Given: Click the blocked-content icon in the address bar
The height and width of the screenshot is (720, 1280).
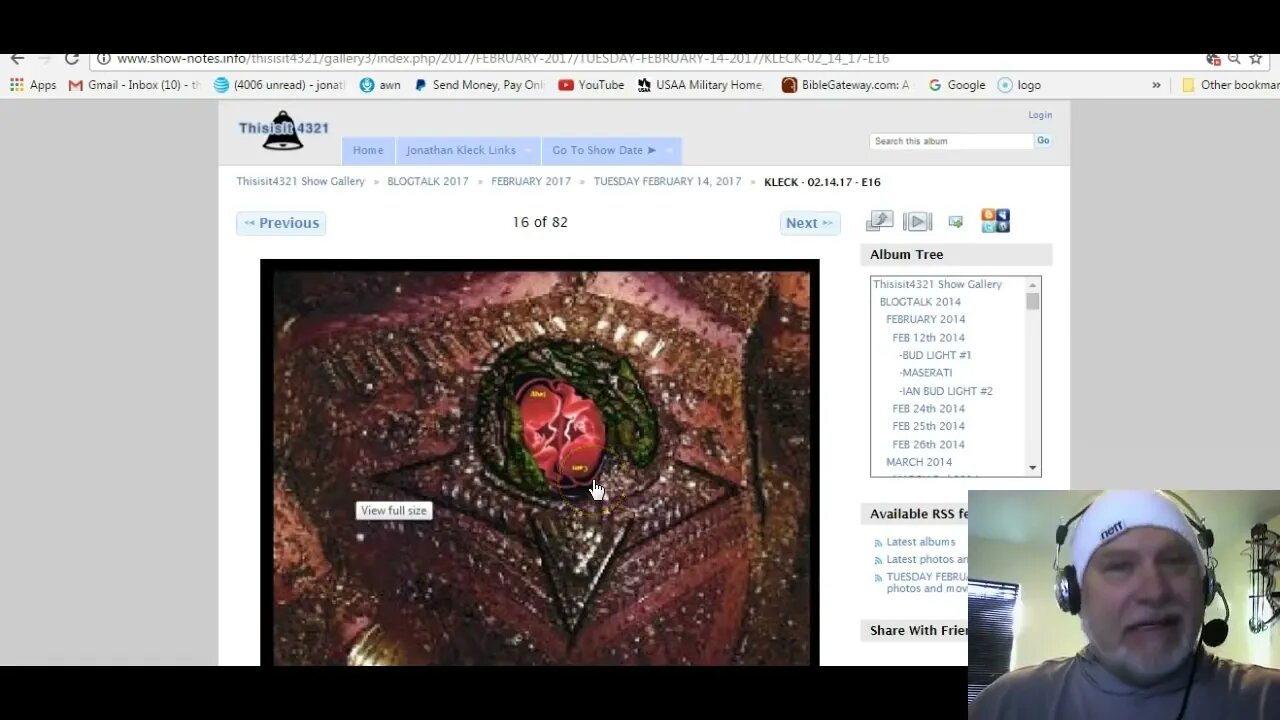Looking at the screenshot, I should [x=1213, y=59].
